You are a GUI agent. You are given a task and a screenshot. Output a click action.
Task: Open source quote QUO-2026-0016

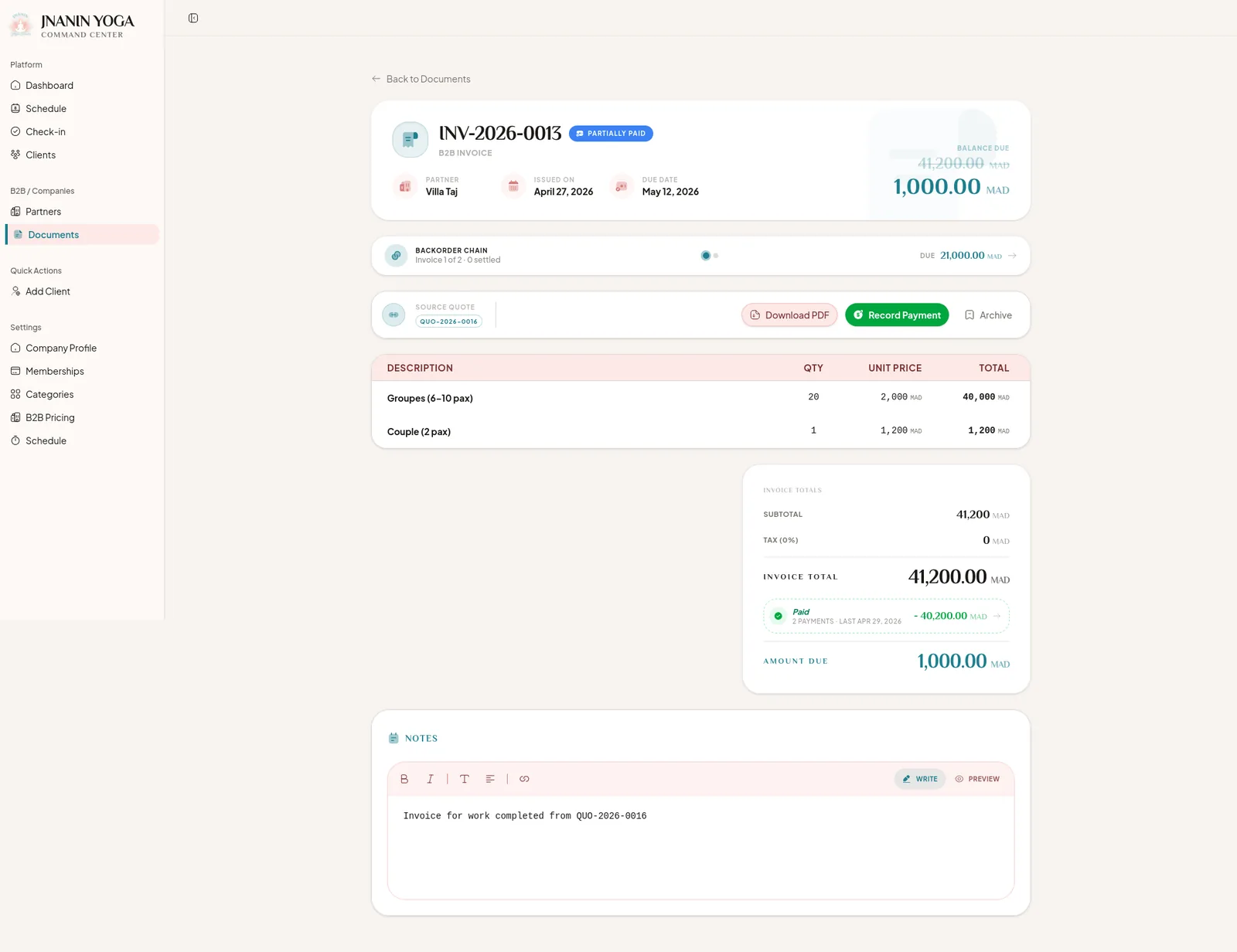tap(448, 321)
